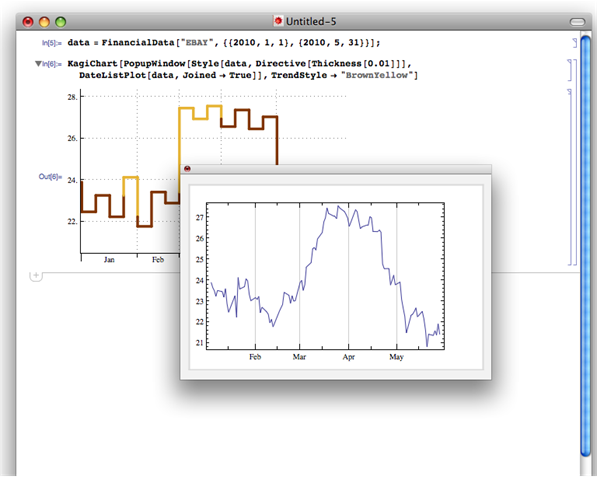
Task: Place cursor in the "EBAY" string
Action: click(x=196, y=43)
